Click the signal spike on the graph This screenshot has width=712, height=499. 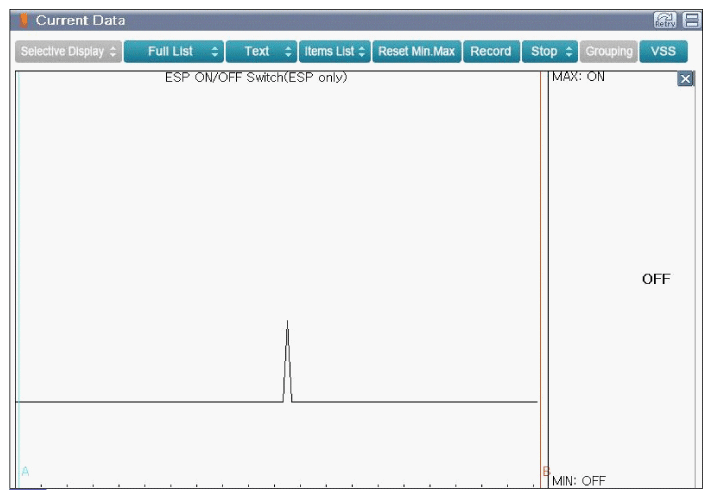click(287, 361)
